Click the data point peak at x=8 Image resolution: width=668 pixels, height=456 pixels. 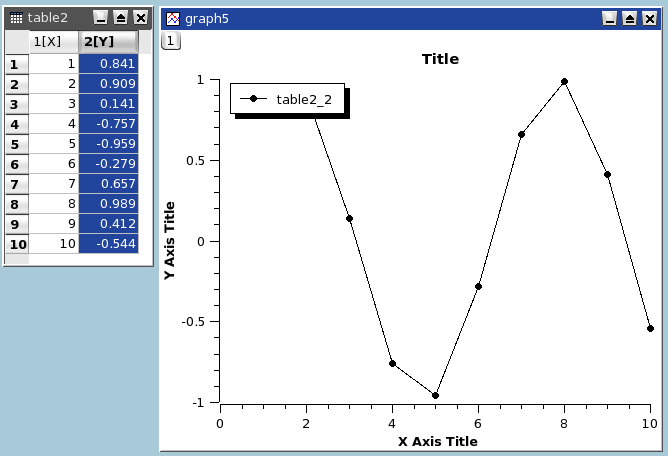pos(564,82)
